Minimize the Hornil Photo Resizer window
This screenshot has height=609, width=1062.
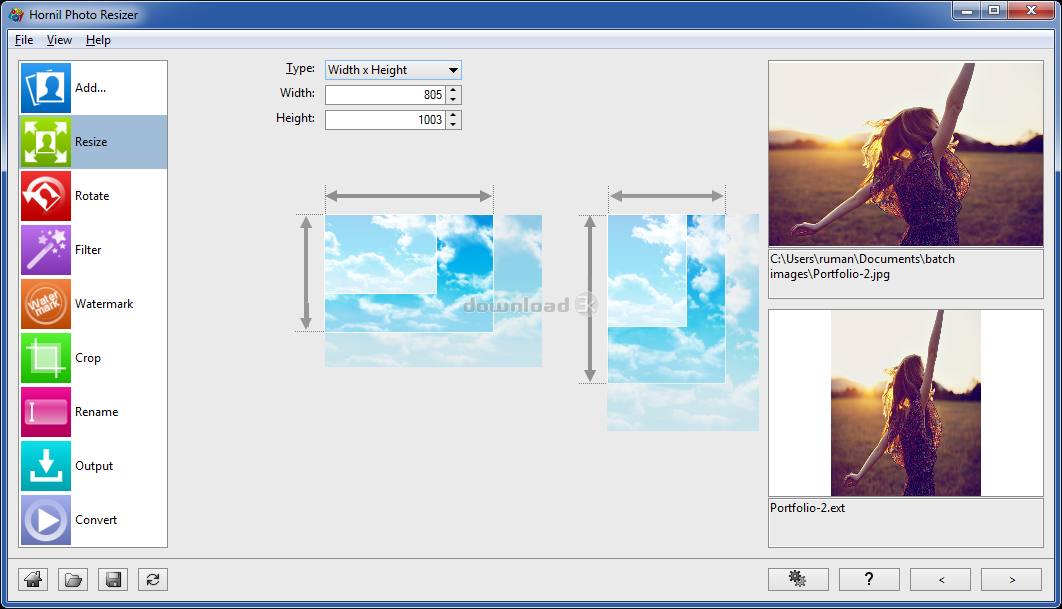point(967,11)
